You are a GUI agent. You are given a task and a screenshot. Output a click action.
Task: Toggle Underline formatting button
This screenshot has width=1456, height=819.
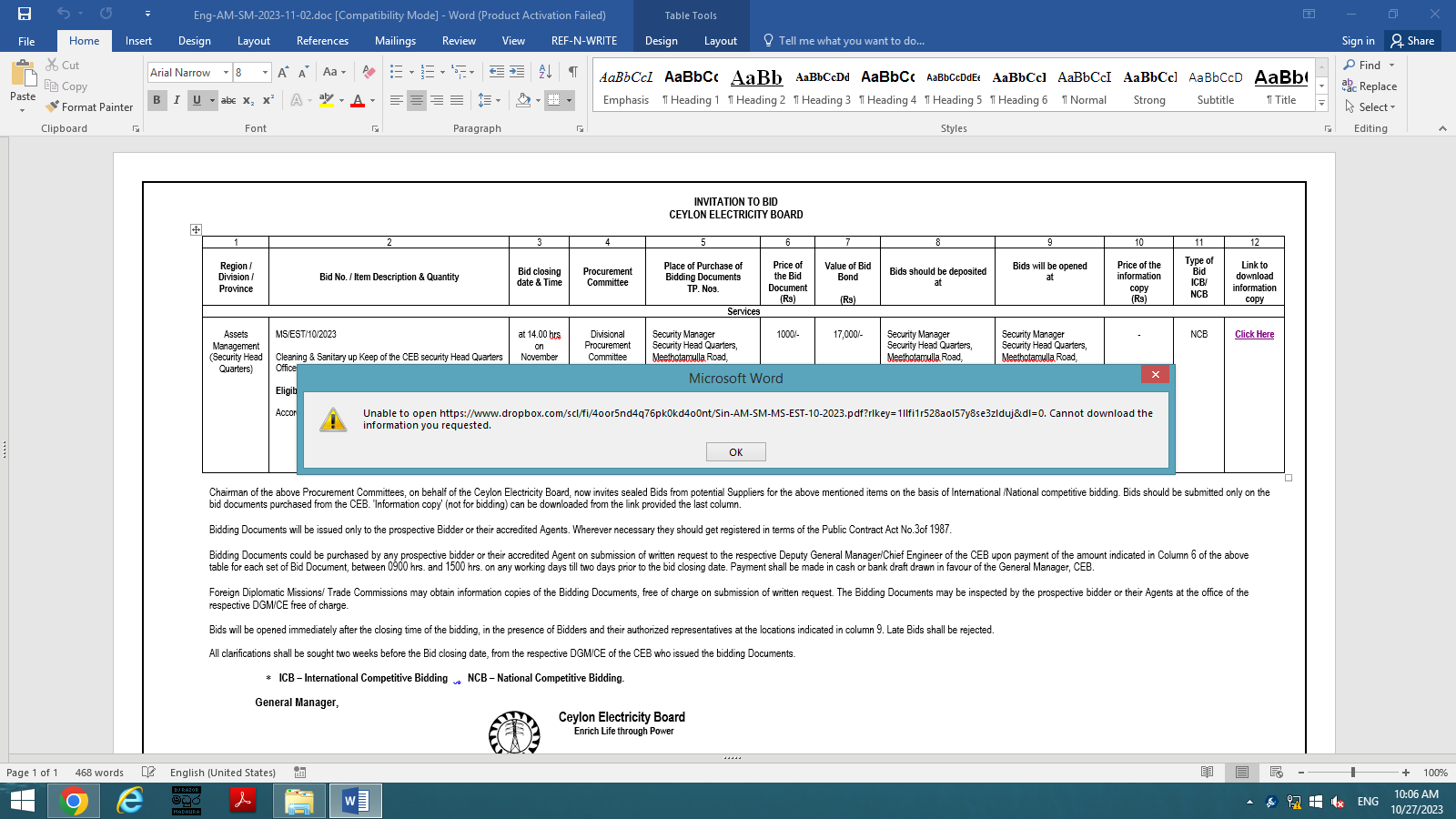(x=197, y=100)
